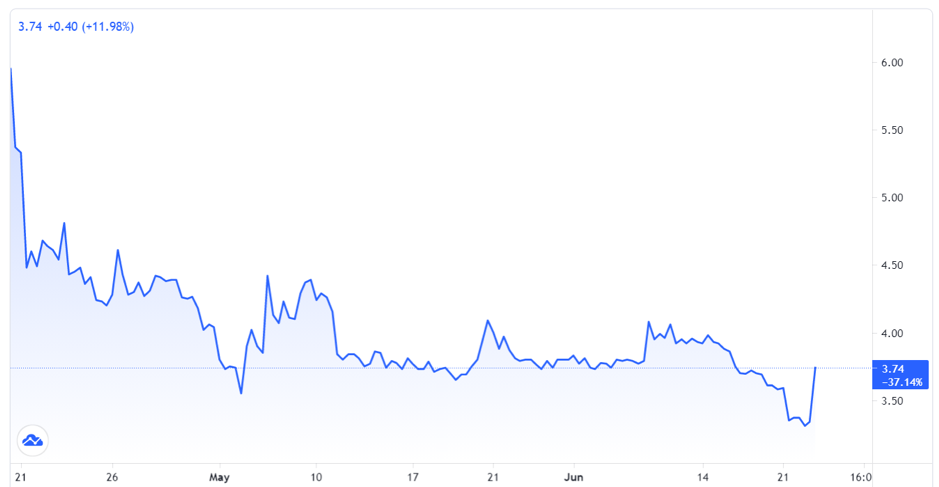Click the price readout 3.74 +0.40 (+11.98%)
The image size is (939, 487).
pos(76,27)
